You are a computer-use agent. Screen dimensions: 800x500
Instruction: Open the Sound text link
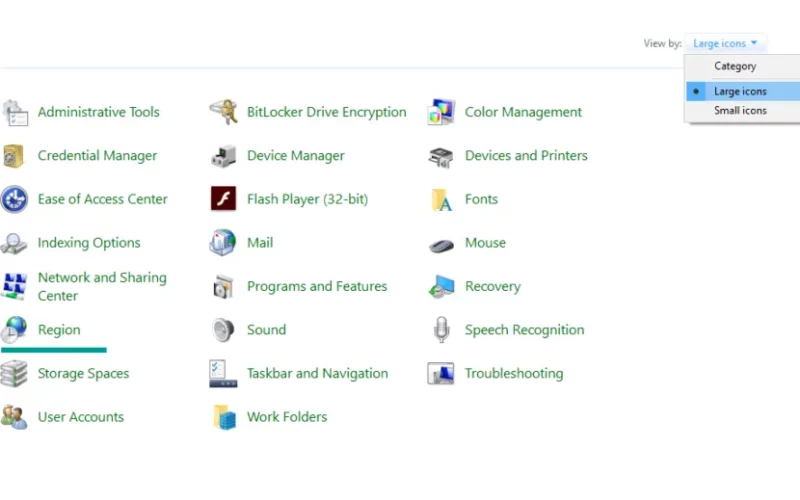click(266, 330)
